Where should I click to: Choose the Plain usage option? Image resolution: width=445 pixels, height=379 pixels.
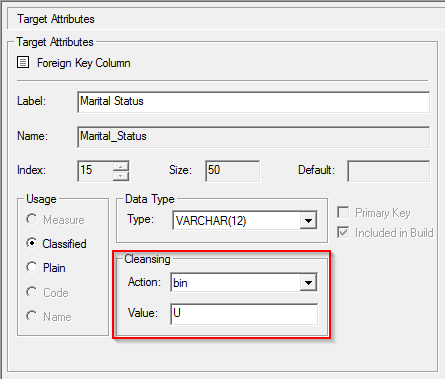[x=32, y=267]
